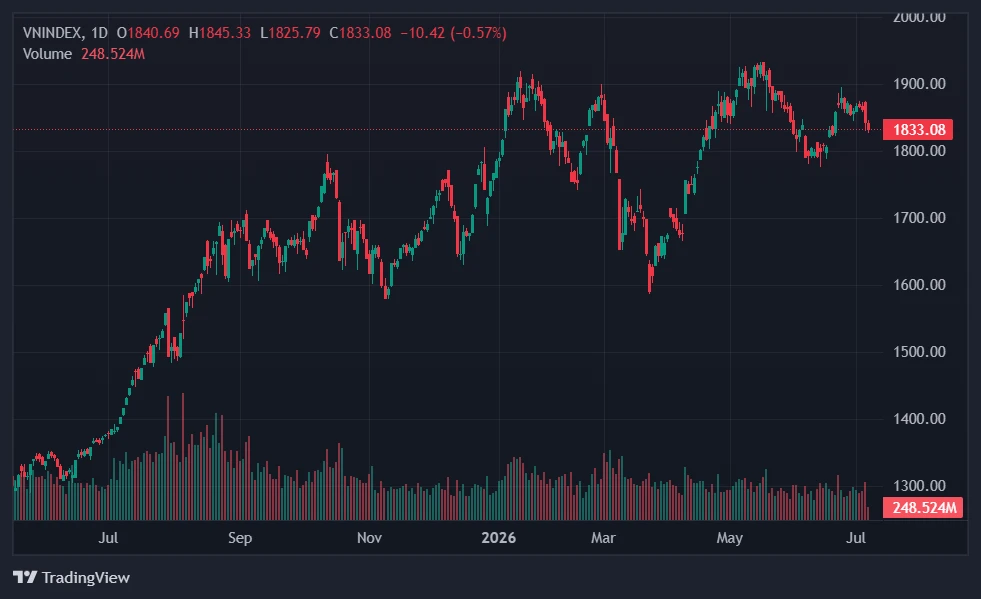Click the open price O1840.69 in legend
981x599 pixels.
click(x=148, y=33)
